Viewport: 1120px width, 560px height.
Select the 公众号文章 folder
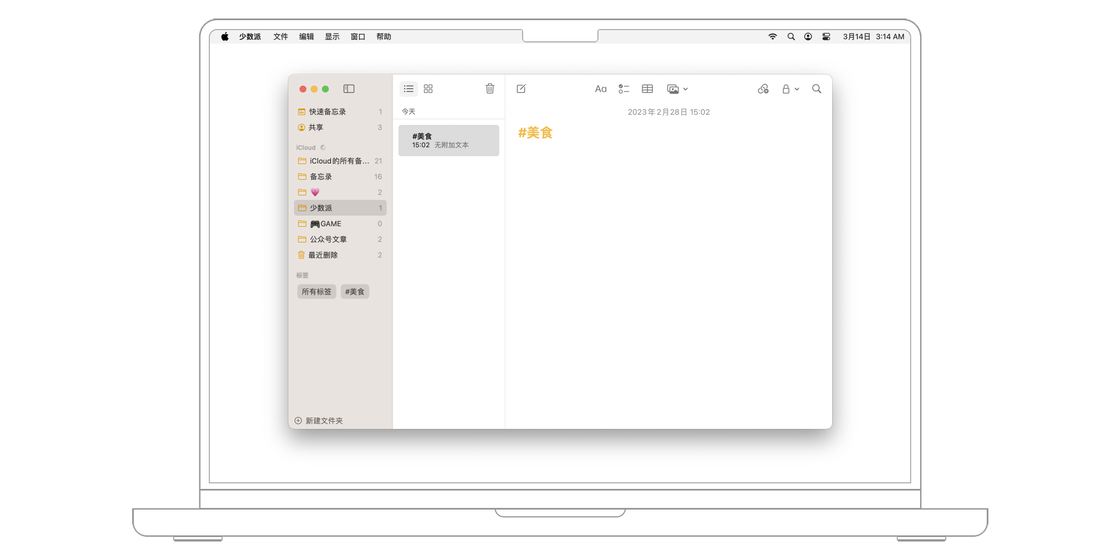click(x=340, y=239)
